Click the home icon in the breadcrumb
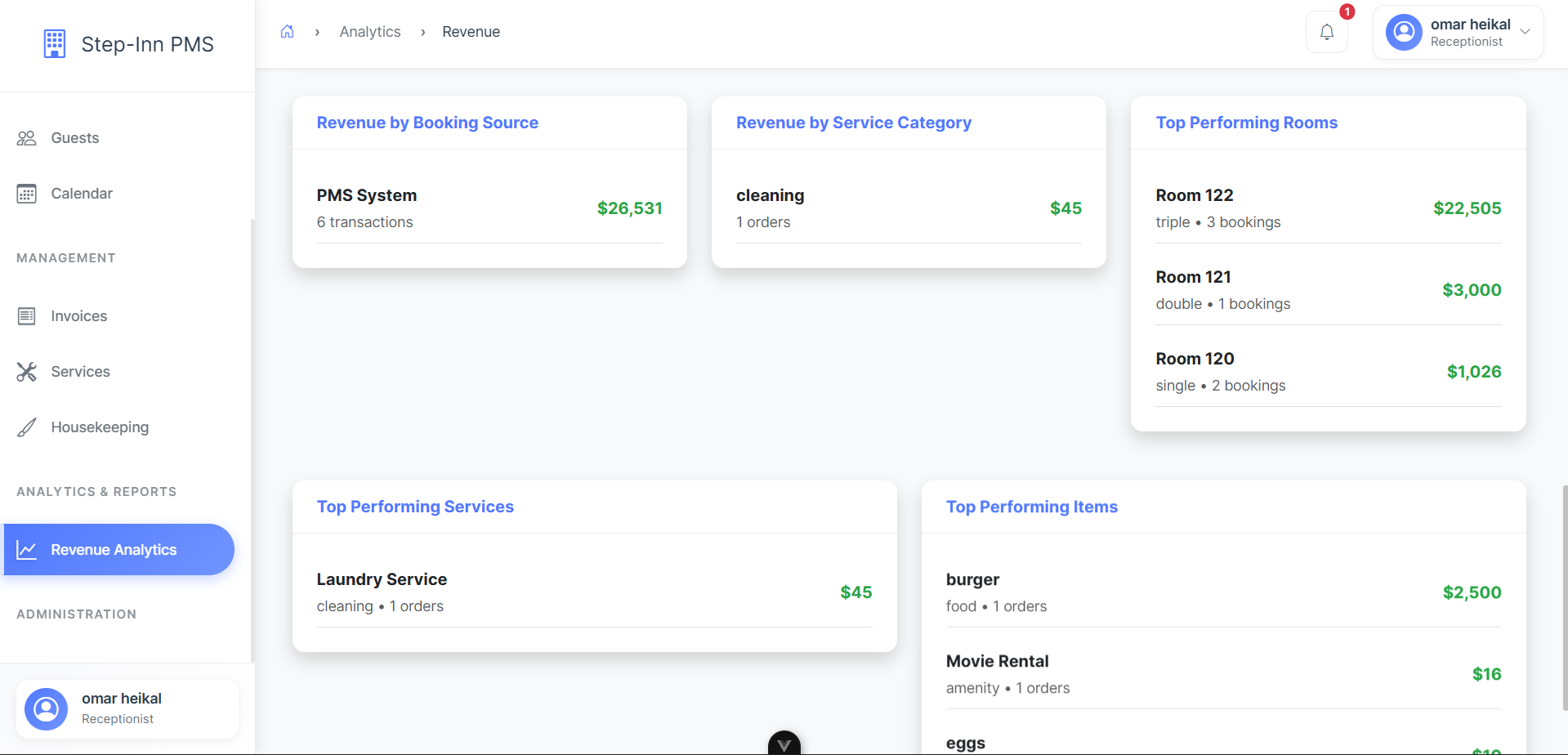 [287, 30]
